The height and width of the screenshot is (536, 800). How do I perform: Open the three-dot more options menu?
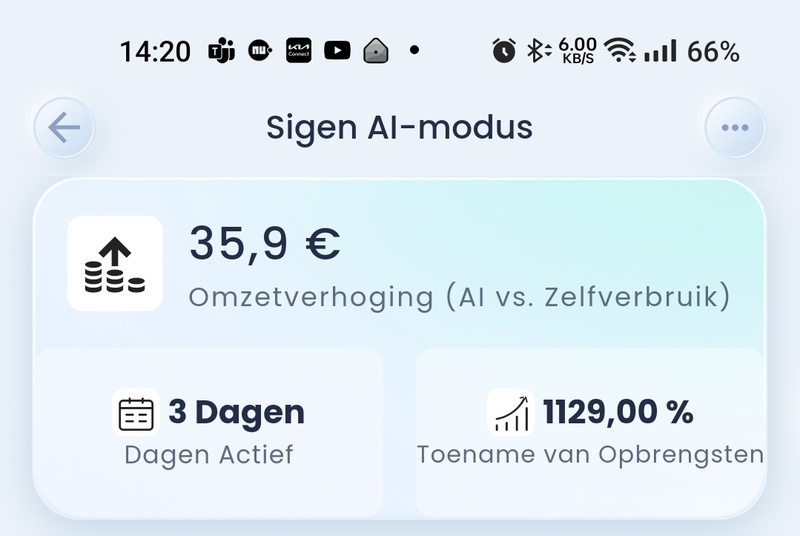coord(735,128)
